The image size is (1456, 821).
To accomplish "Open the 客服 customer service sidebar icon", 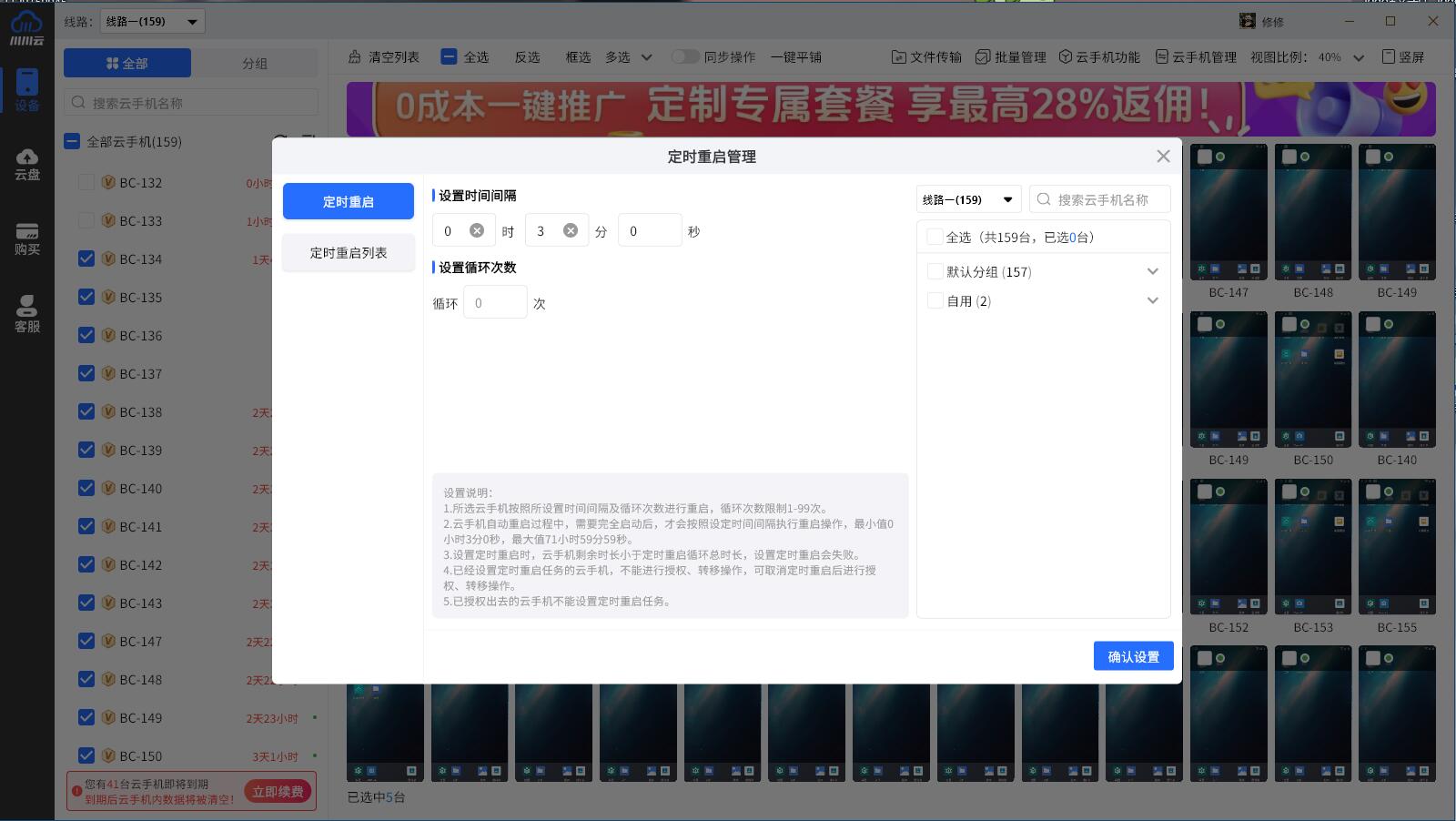I will (27, 314).
